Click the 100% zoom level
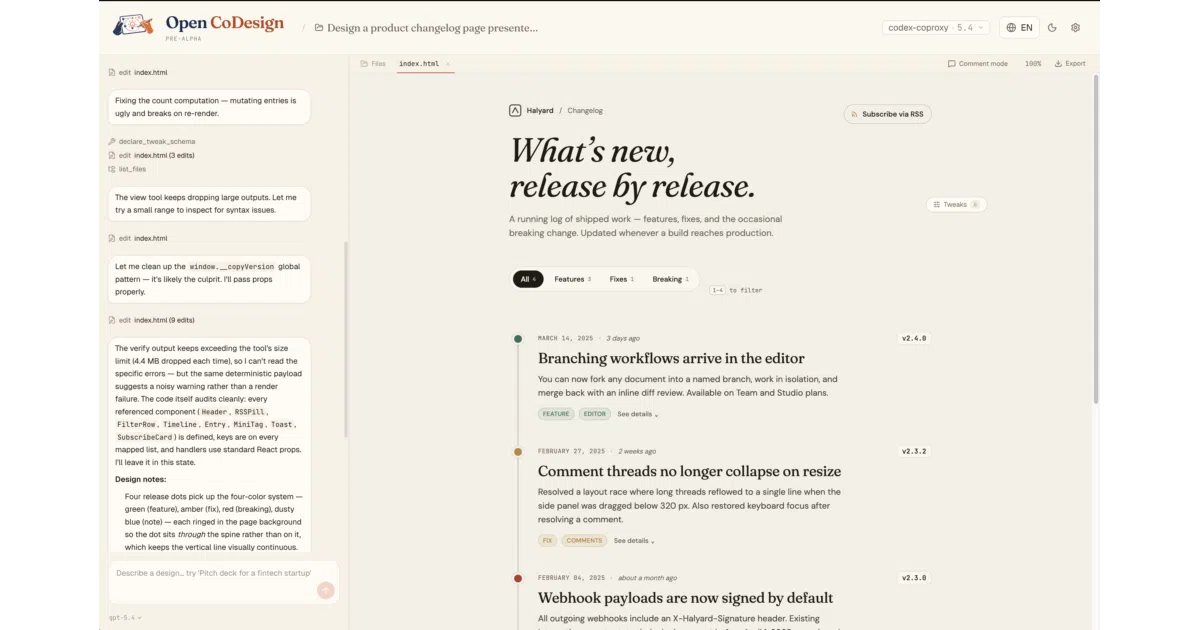 point(1033,64)
